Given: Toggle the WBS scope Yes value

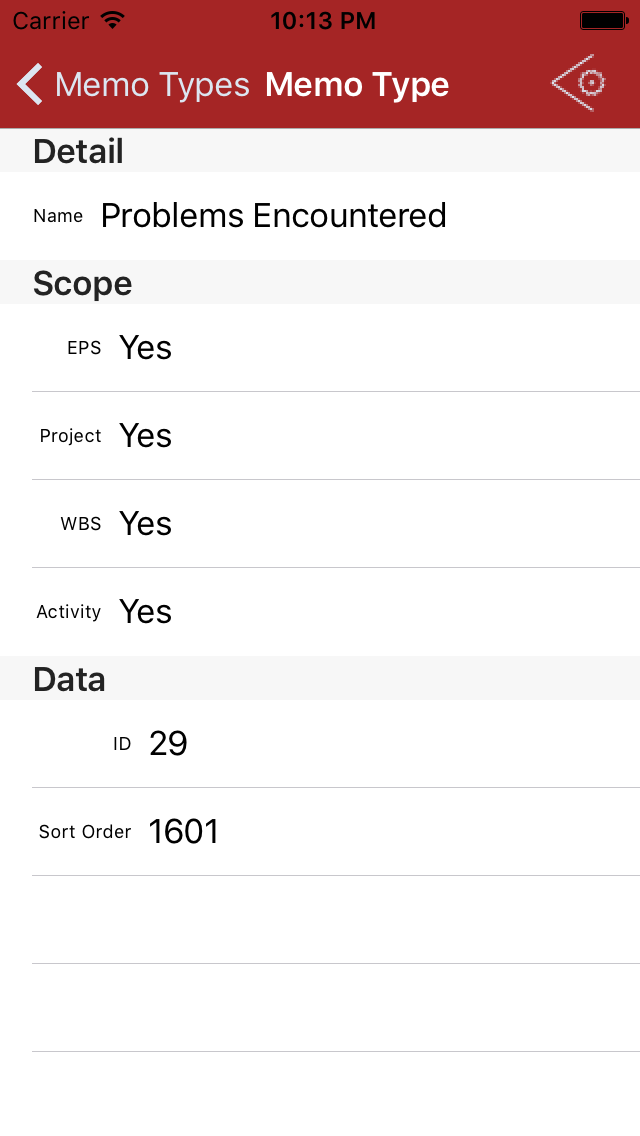Looking at the screenshot, I should pyautogui.click(x=146, y=524).
